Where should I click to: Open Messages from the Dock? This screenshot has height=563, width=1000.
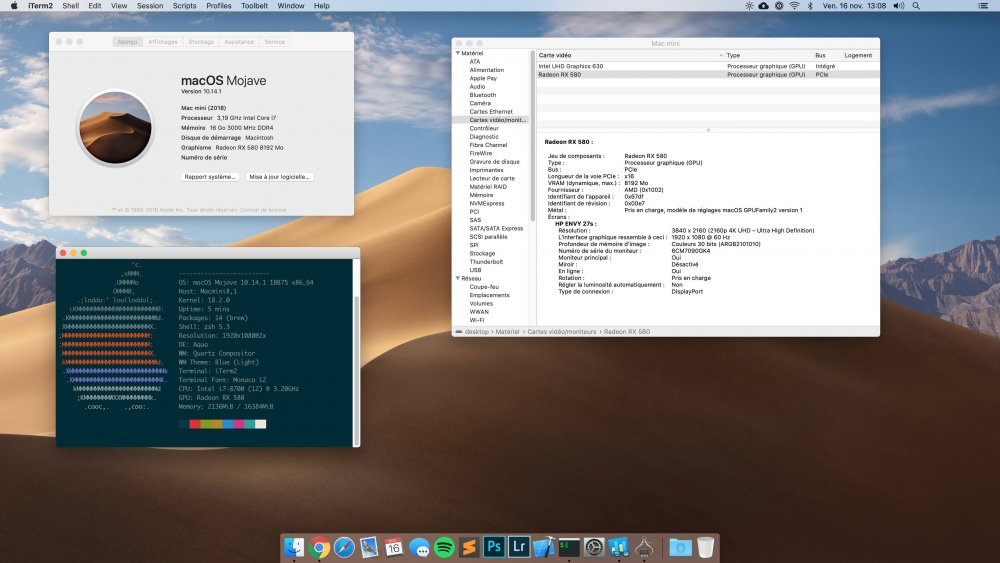(419, 547)
